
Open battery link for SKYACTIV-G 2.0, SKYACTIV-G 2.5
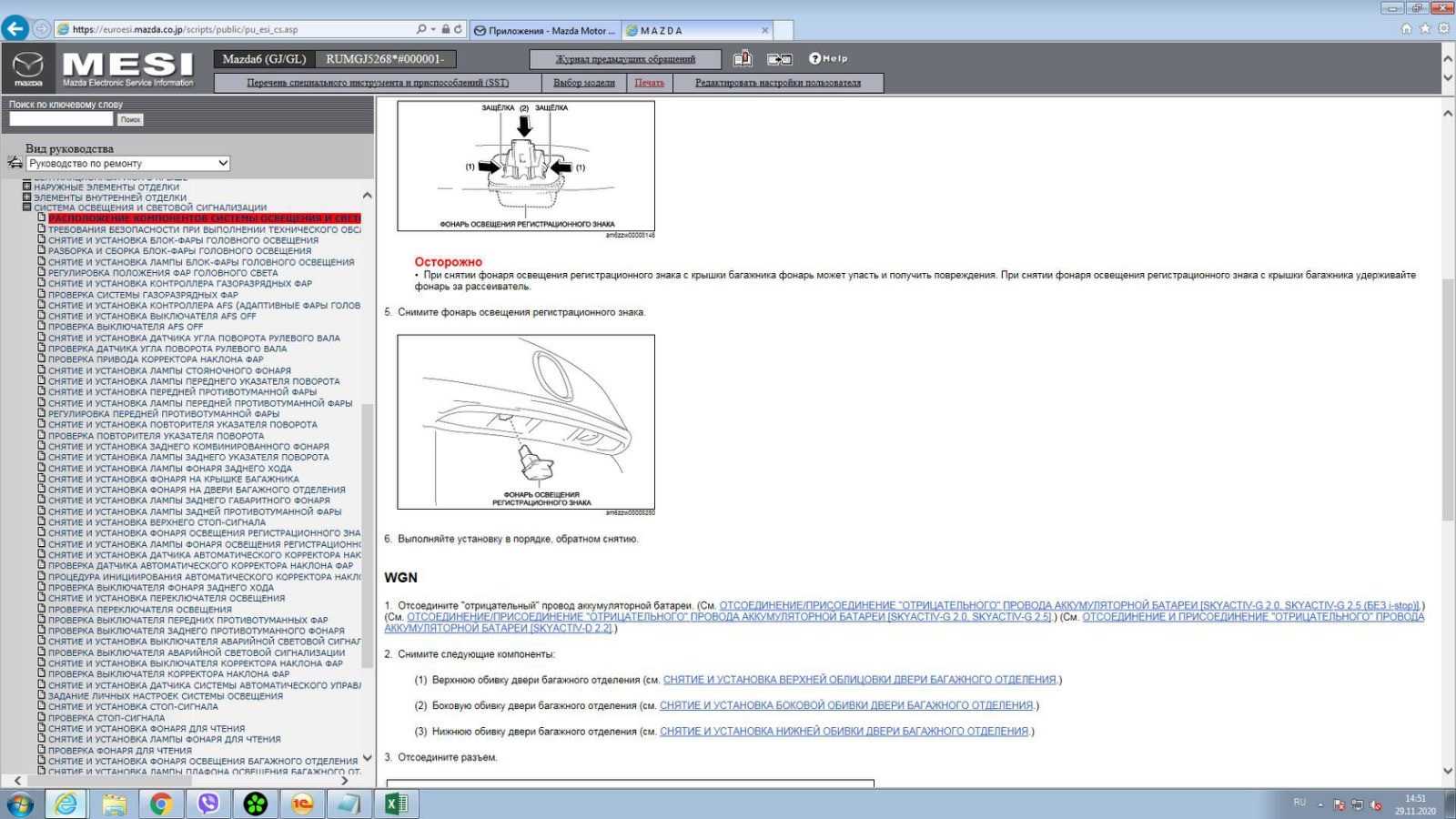pos(729,617)
